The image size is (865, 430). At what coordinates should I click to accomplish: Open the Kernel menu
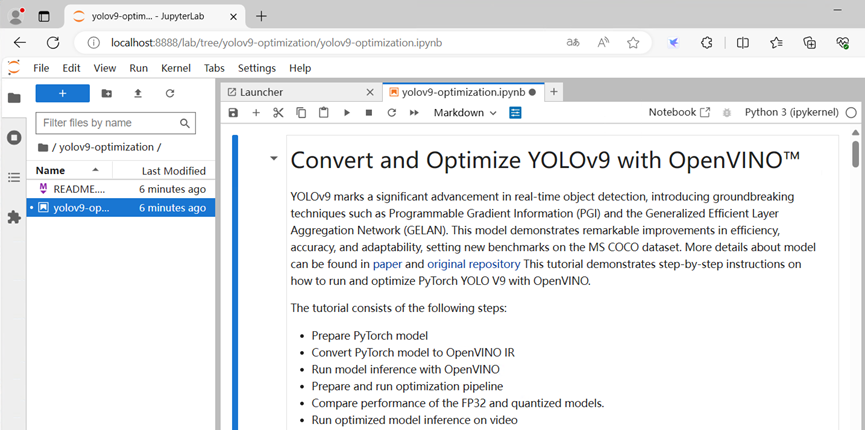tap(175, 68)
